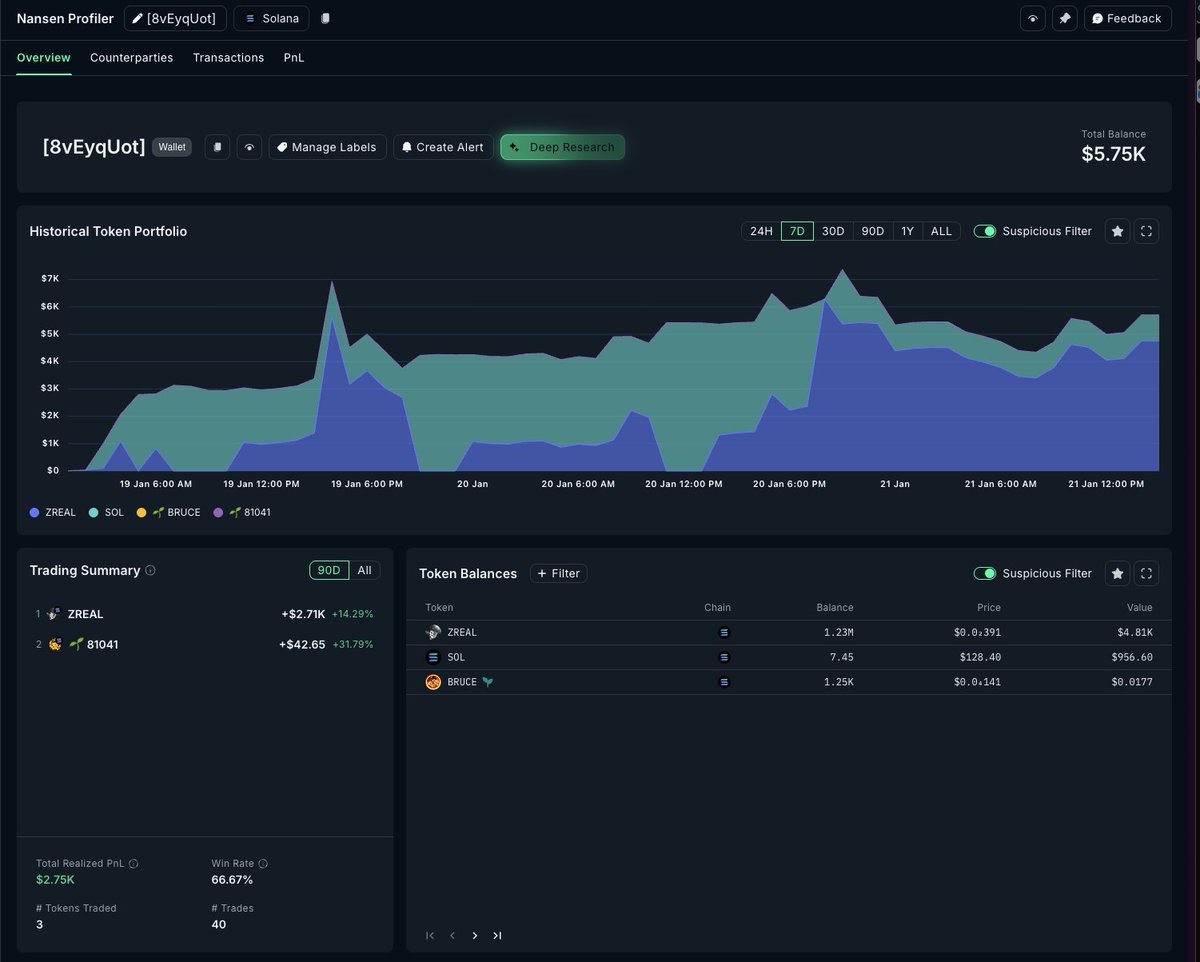Click Solana chain icon in ZREAL row
Image resolution: width=1200 pixels, height=962 pixels.
point(724,632)
